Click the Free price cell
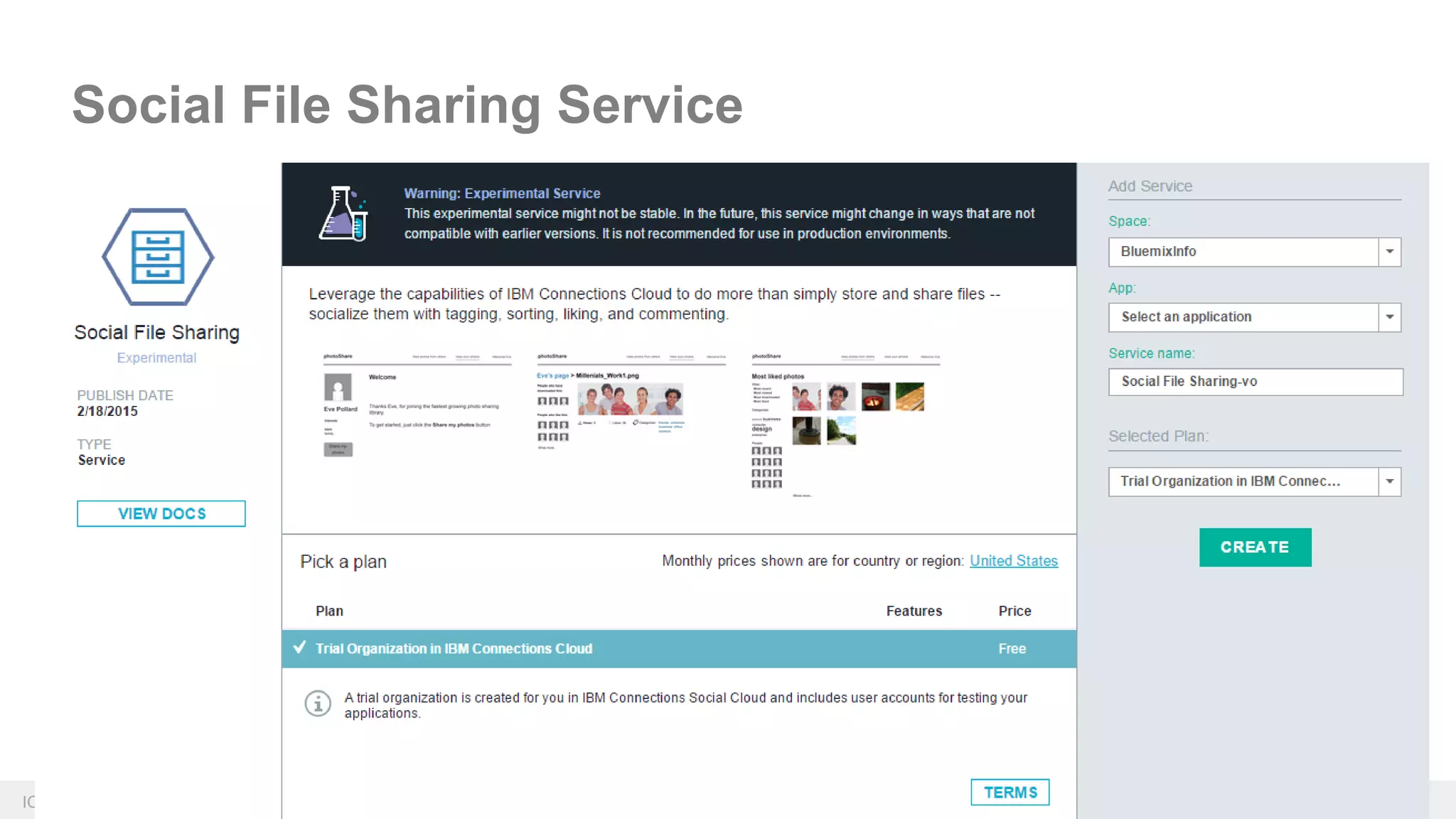This screenshot has height=819, width=1456. (x=1012, y=648)
